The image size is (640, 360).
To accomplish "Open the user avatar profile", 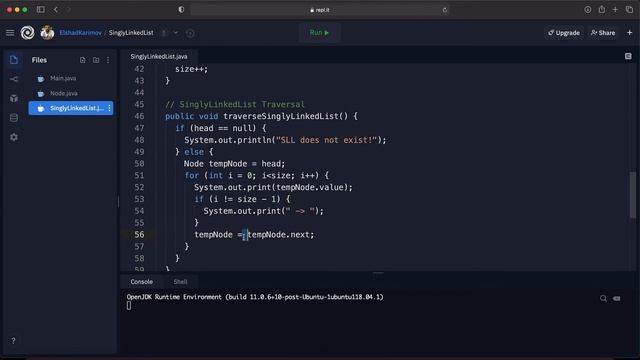I will point(47,33).
